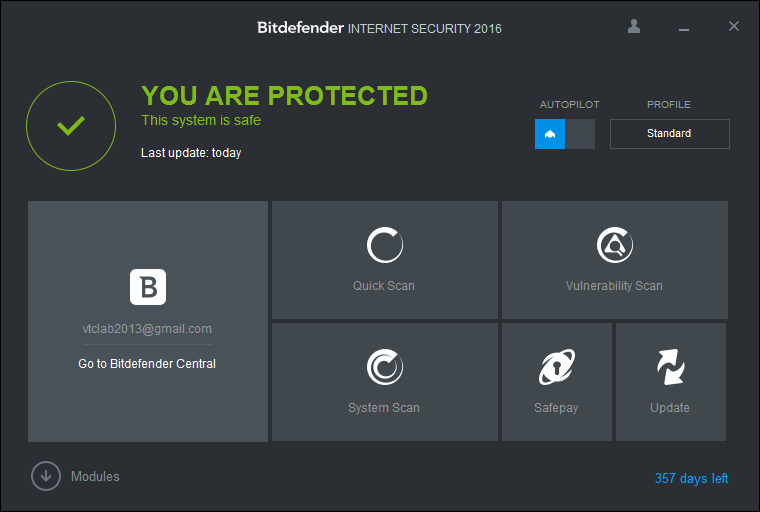Launch the Vulnerability Scan icon
Viewport: 760px width, 512px height.
pyautogui.click(x=614, y=245)
